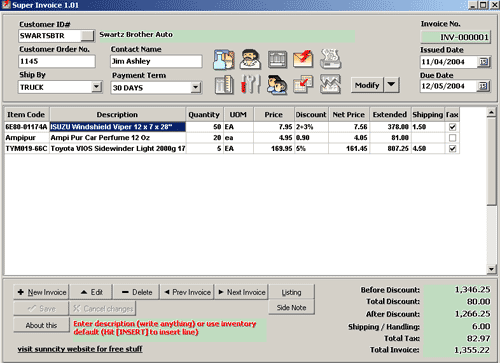Click the line items vertical scrollbar thumb
The height and width of the screenshot is (363, 500).
pos(491,161)
